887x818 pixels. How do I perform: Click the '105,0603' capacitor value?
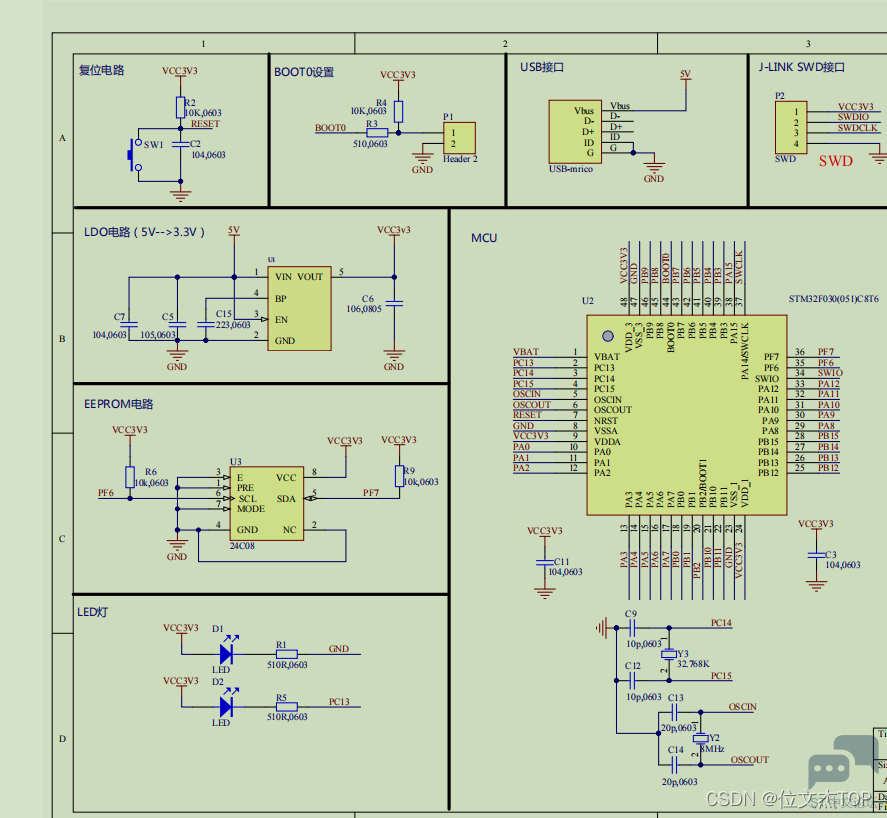[x=158, y=335]
